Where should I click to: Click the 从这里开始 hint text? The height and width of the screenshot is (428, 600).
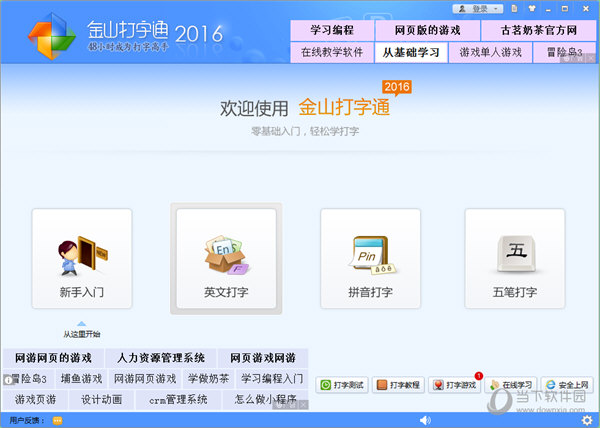pos(82,334)
